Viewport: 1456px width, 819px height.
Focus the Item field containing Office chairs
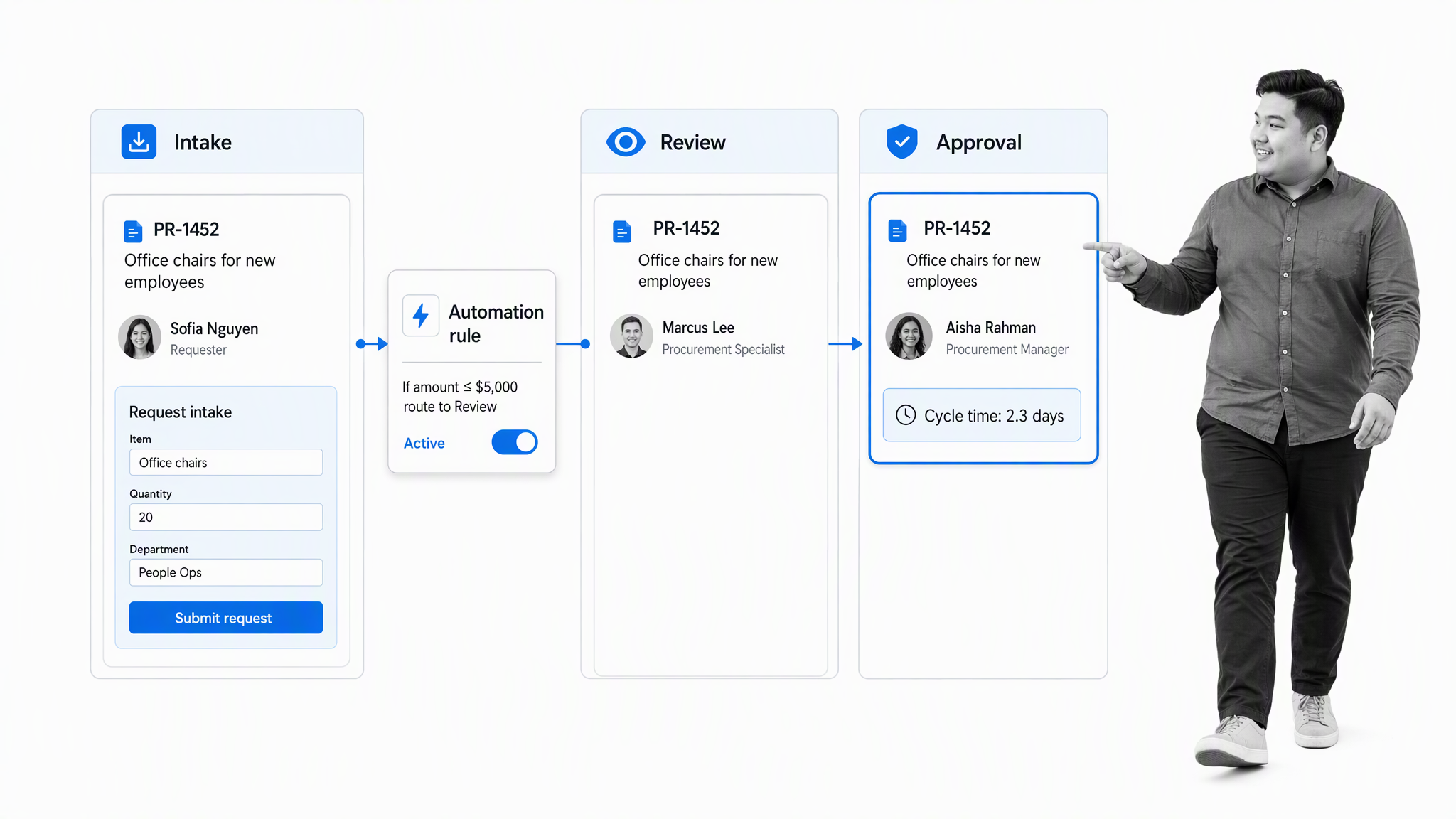tap(226, 463)
